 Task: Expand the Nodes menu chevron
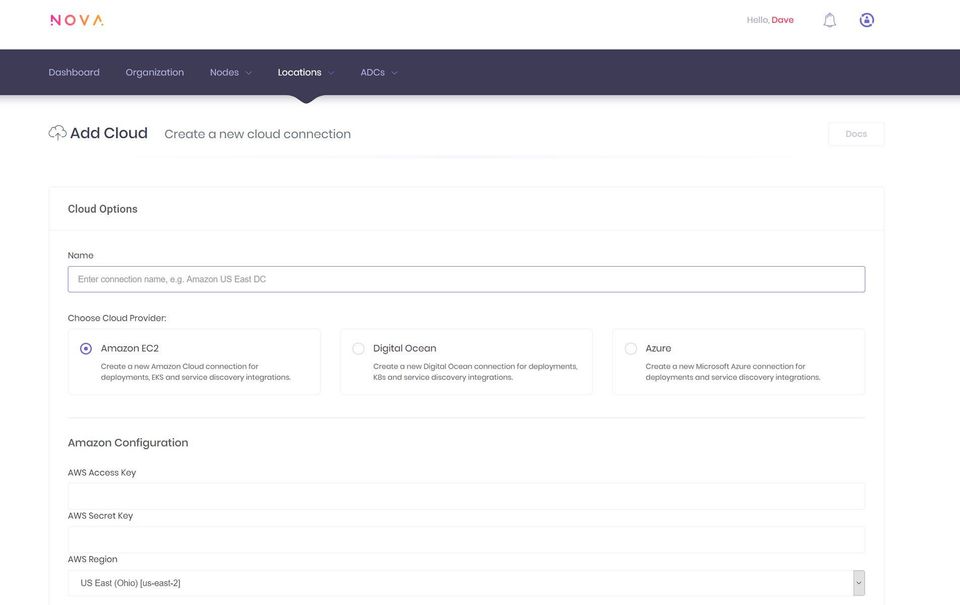tap(249, 73)
